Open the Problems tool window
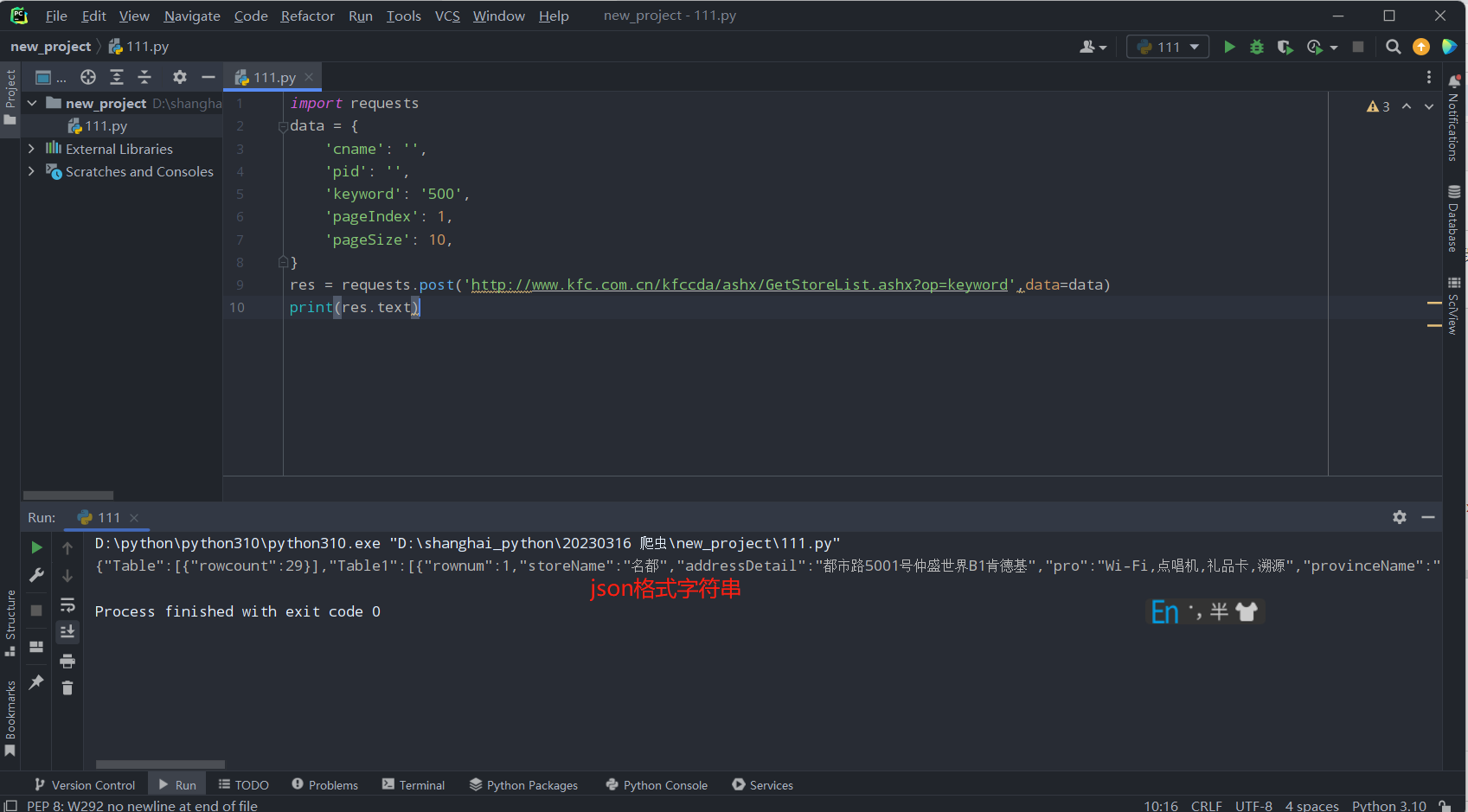Screen dimensions: 1468x812 click(x=324, y=784)
